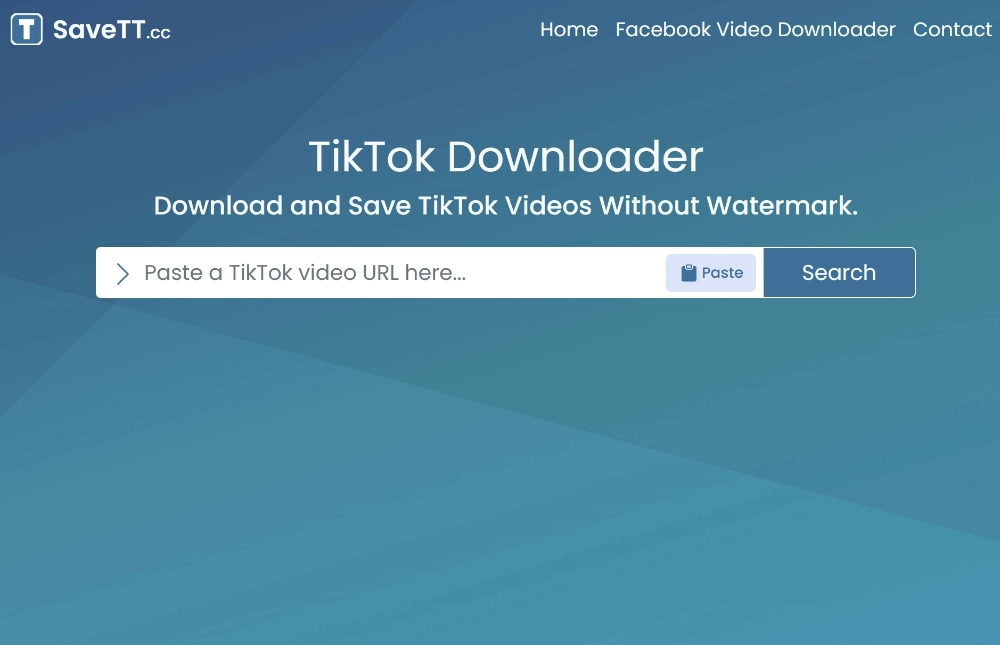Viewport: 1000px width, 645px height.
Task: Open Facebook Video Downloader page
Action: pos(755,29)
